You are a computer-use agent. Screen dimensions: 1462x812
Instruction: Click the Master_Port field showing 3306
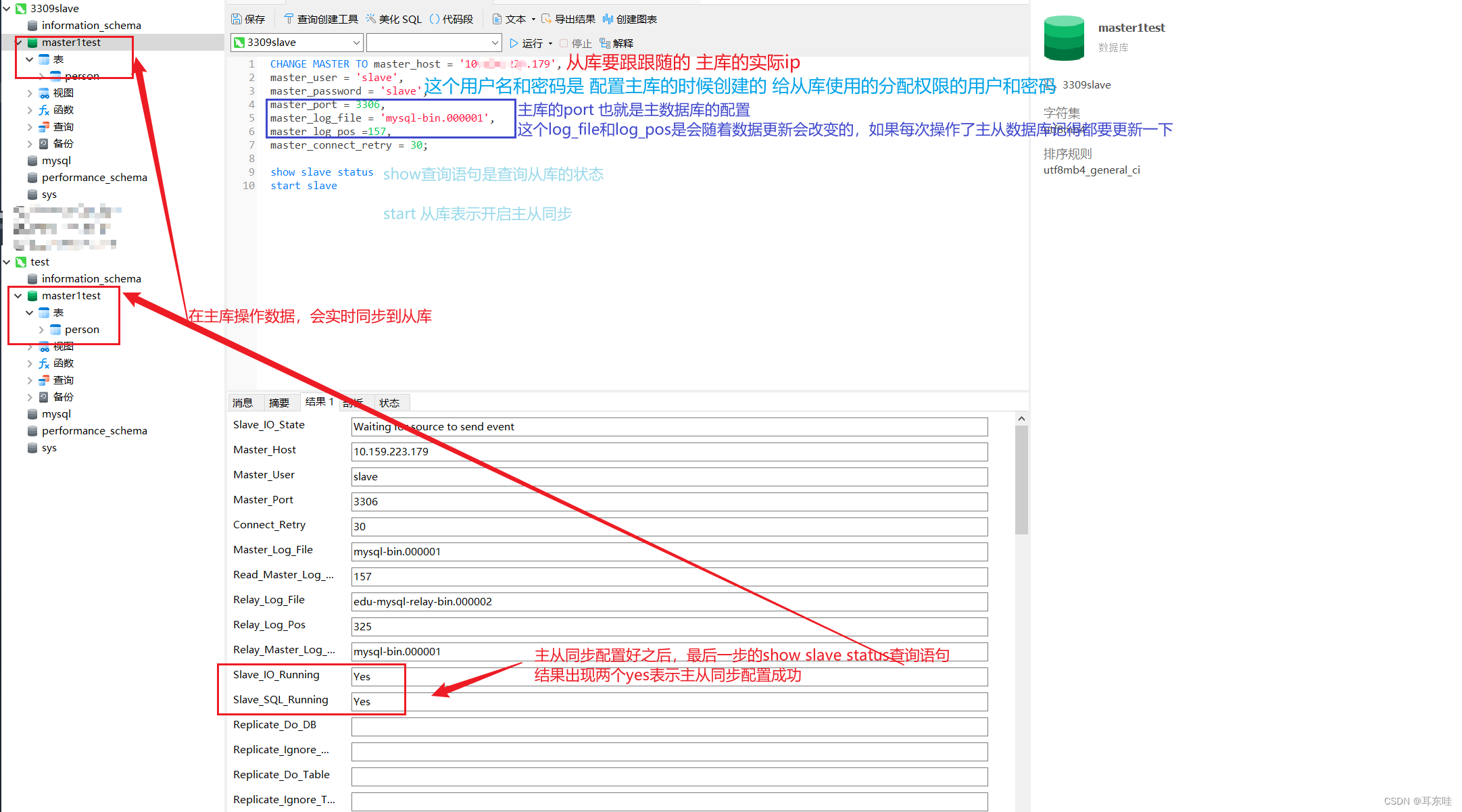[x=669, y=501]
